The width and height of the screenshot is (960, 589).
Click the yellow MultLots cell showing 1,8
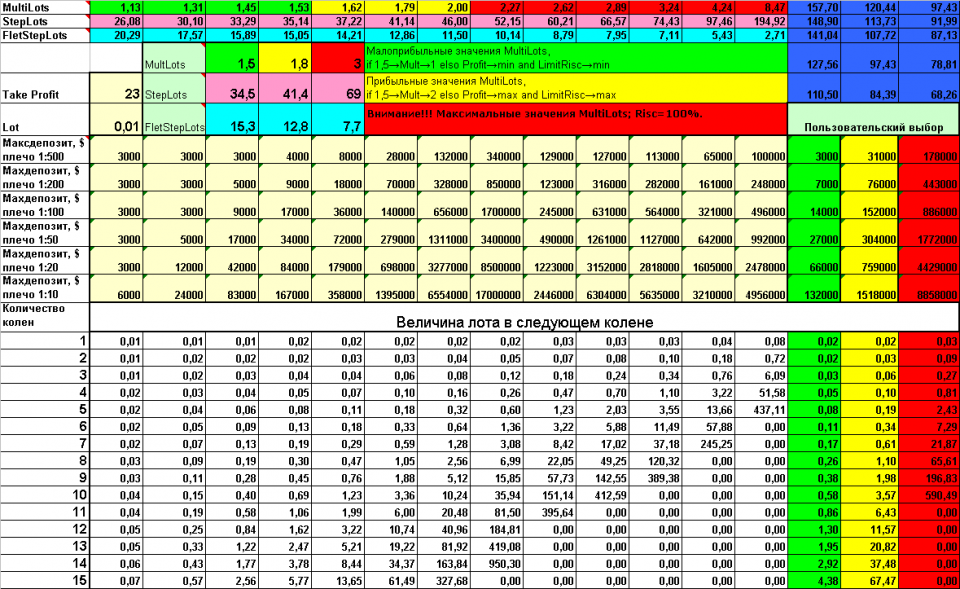tap(285, 58)
